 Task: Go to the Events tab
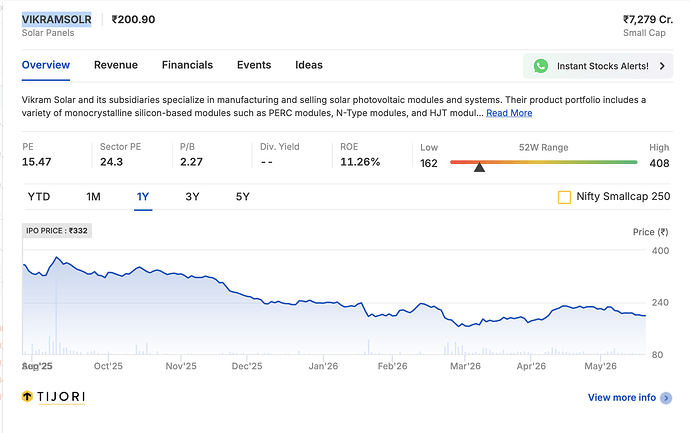tap(254, 65)
